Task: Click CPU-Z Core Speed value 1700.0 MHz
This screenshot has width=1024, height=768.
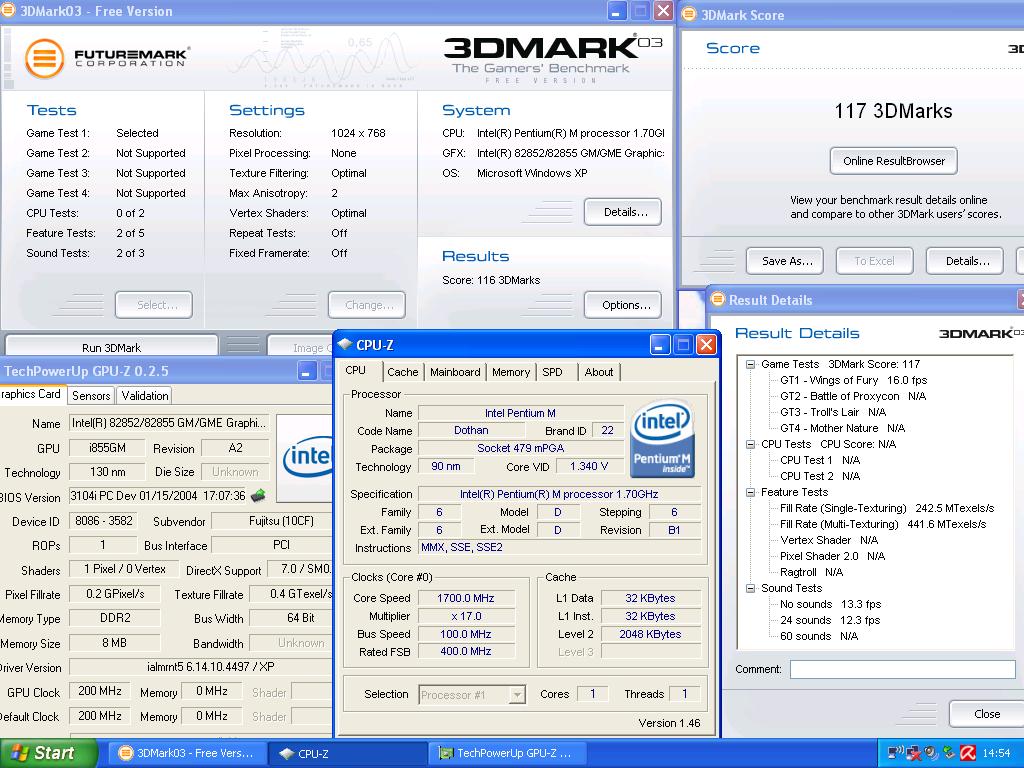Action: pos(466,598)
